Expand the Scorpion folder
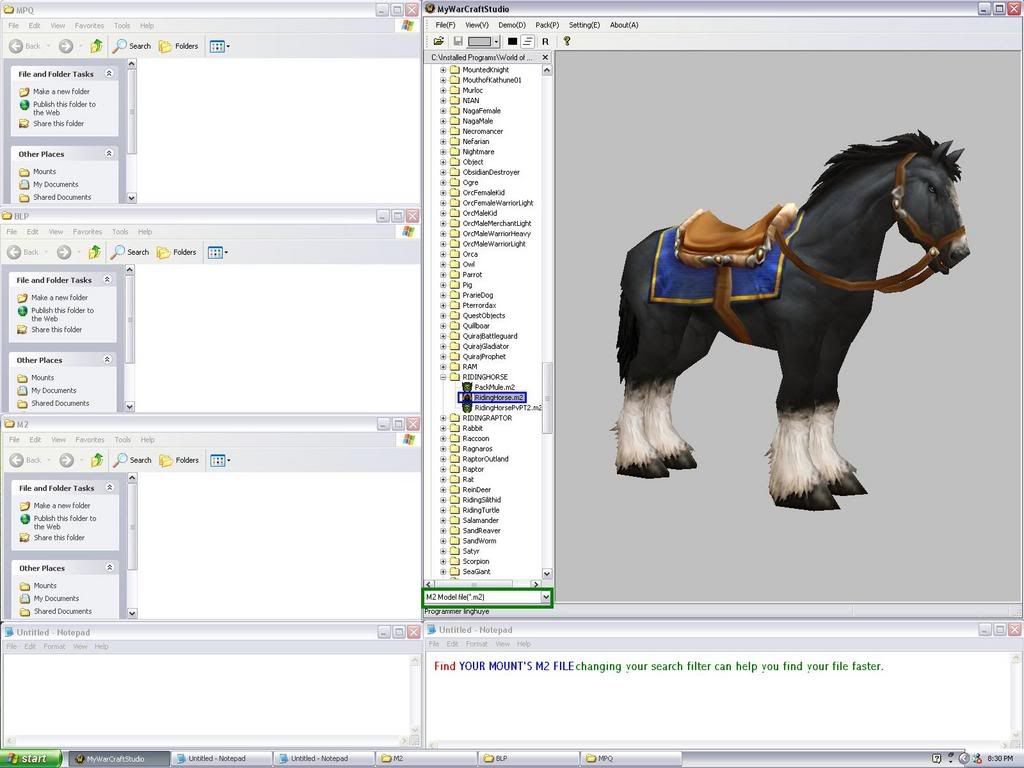Screen dimensions: 1024x768 (x=443, y=561)
